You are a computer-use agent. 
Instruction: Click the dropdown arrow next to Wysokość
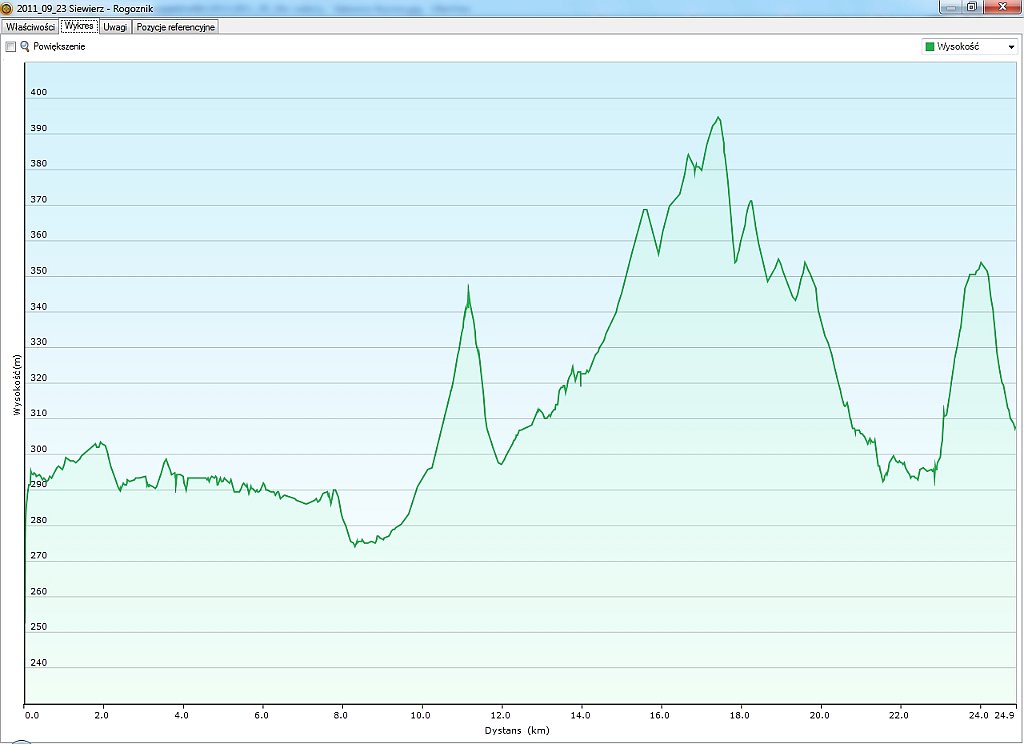point(1011,47)
